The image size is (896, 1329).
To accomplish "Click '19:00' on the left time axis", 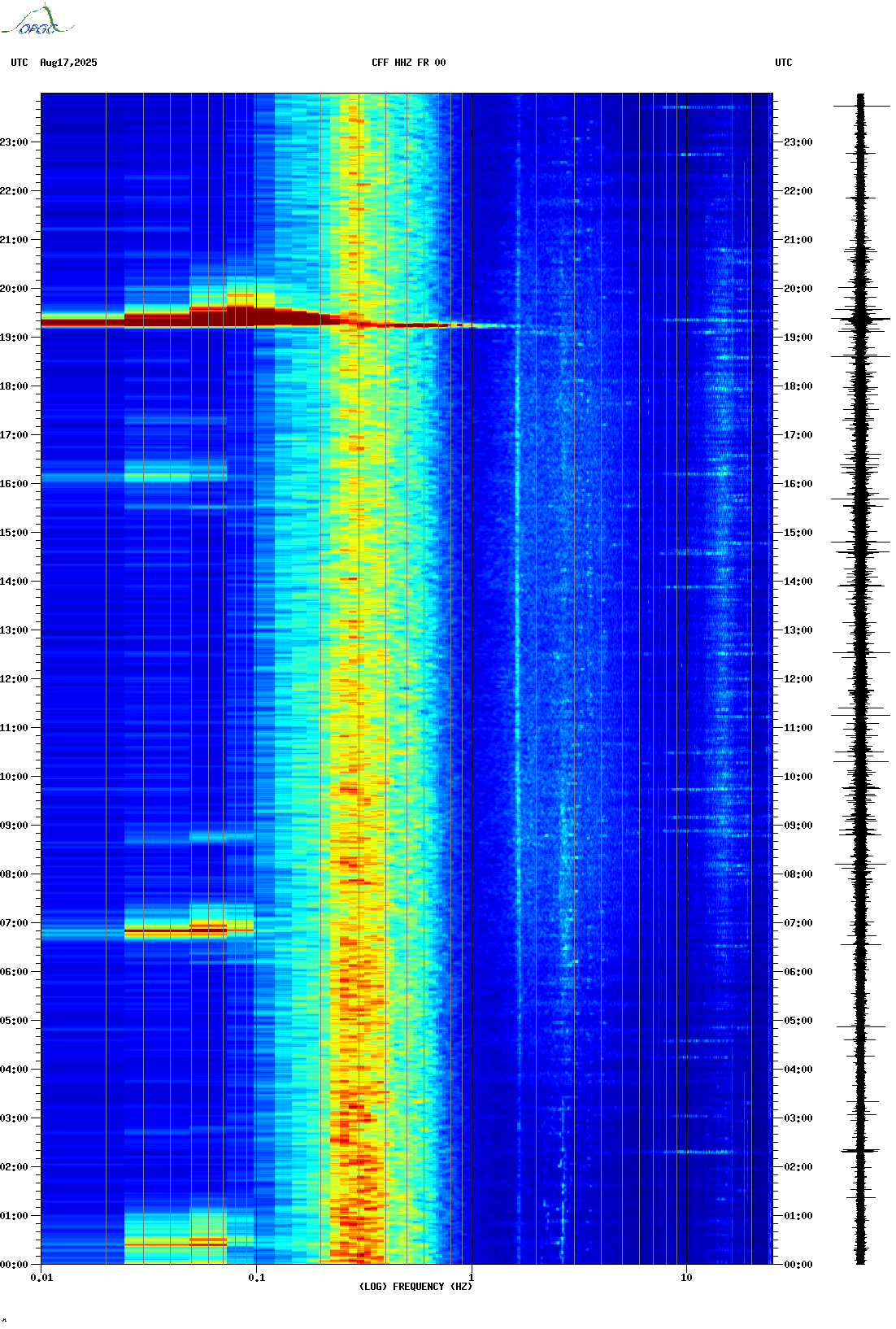I will (x=14, y=338).
